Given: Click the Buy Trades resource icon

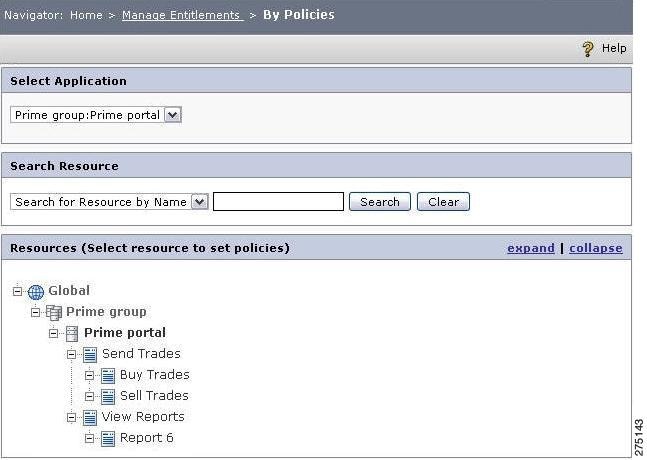Looking at the screenshot, I should click(x=108, y=376).
